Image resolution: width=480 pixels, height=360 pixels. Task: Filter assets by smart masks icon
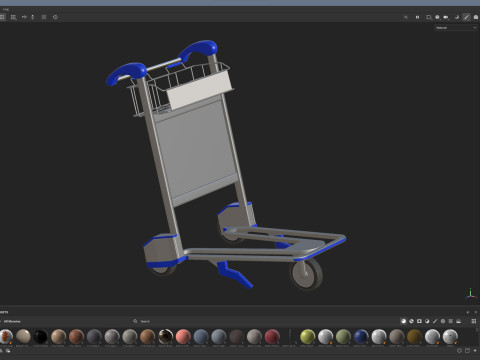[x=419, y=321]
